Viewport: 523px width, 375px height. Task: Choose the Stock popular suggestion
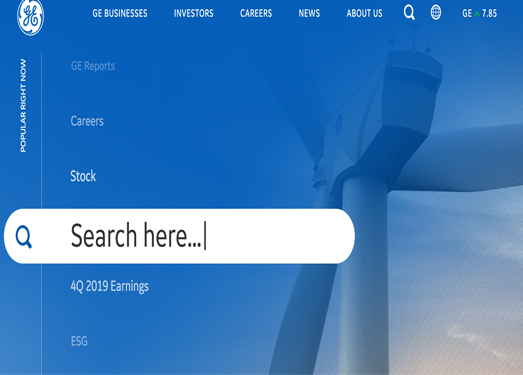click(83, 176)
